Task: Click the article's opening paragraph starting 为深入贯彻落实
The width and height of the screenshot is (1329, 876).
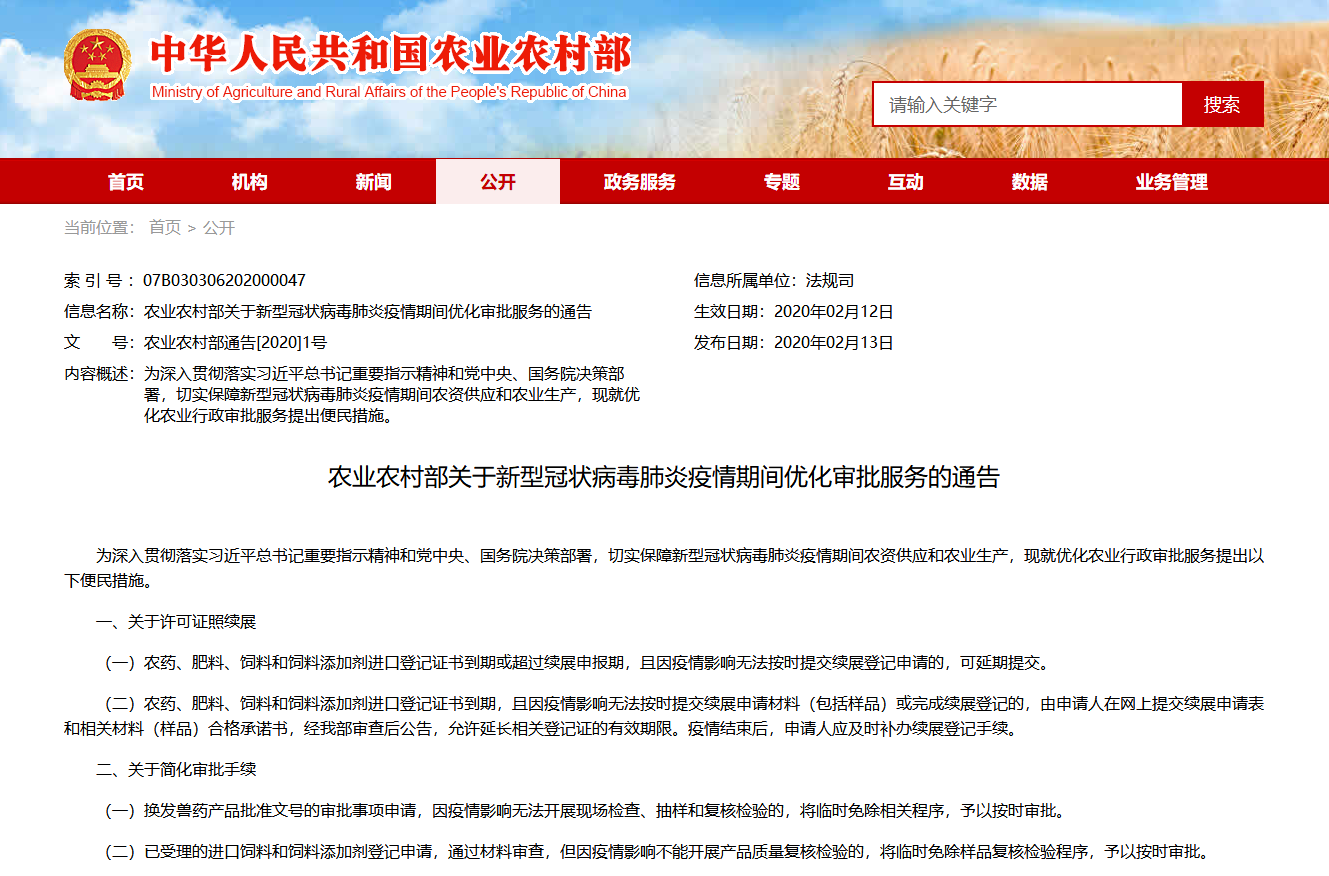Action: coord(664,567)
